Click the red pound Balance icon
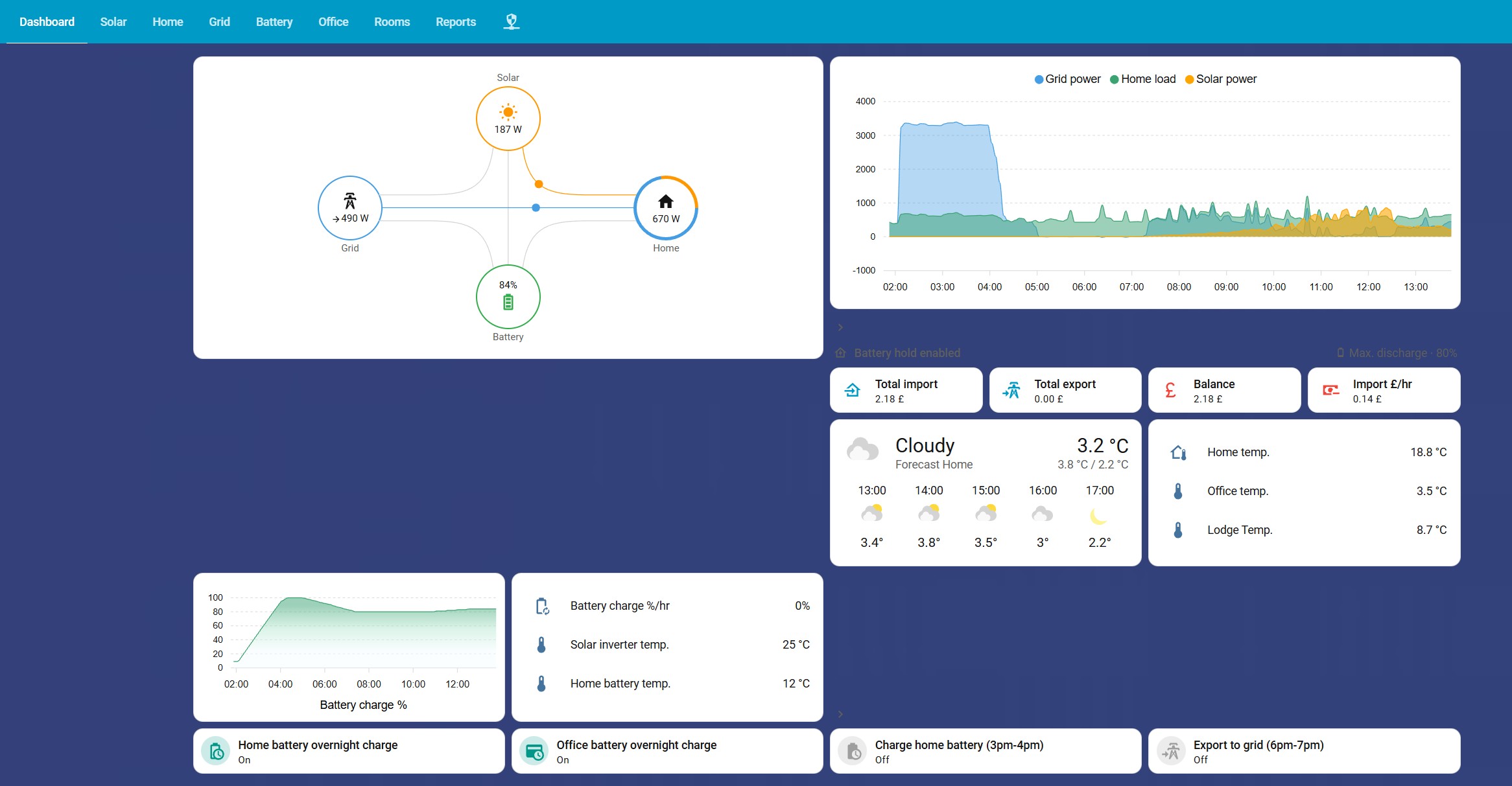The width and height of the screenshot is (1512, 786). (1170, 390)
